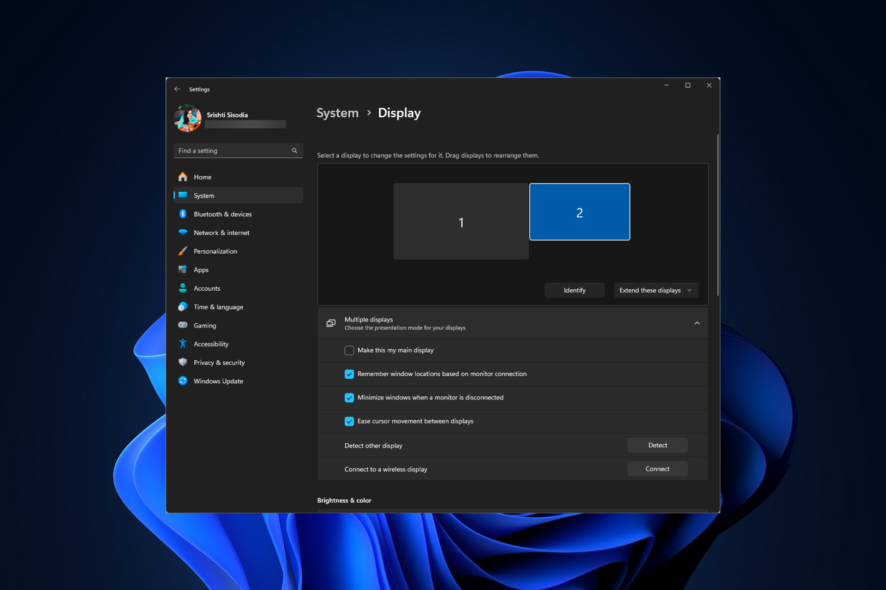886x590 pixels.
Task: Check Make this my main display
Action: tap(349, 350)
